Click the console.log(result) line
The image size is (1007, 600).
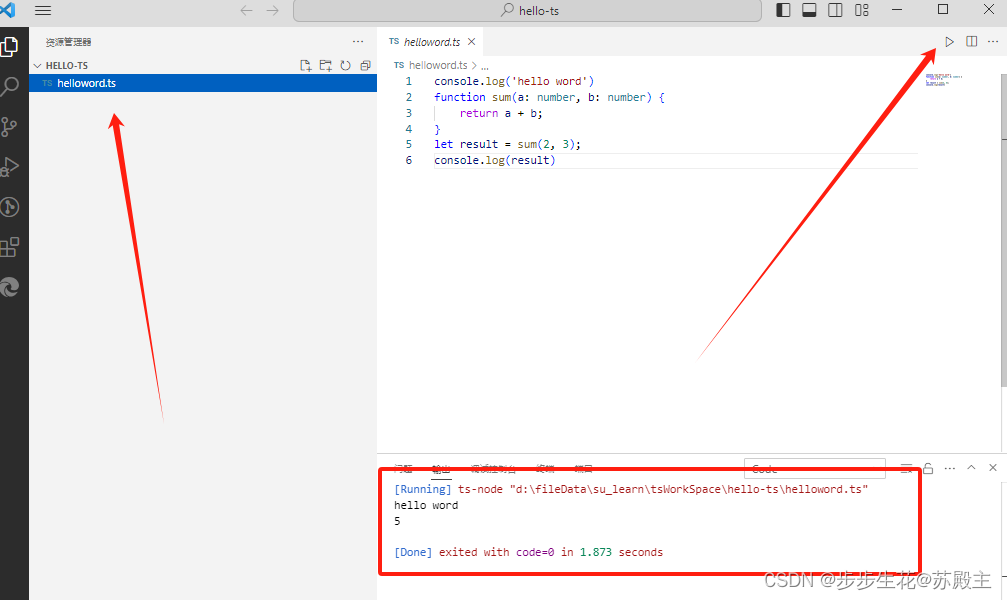495,161
